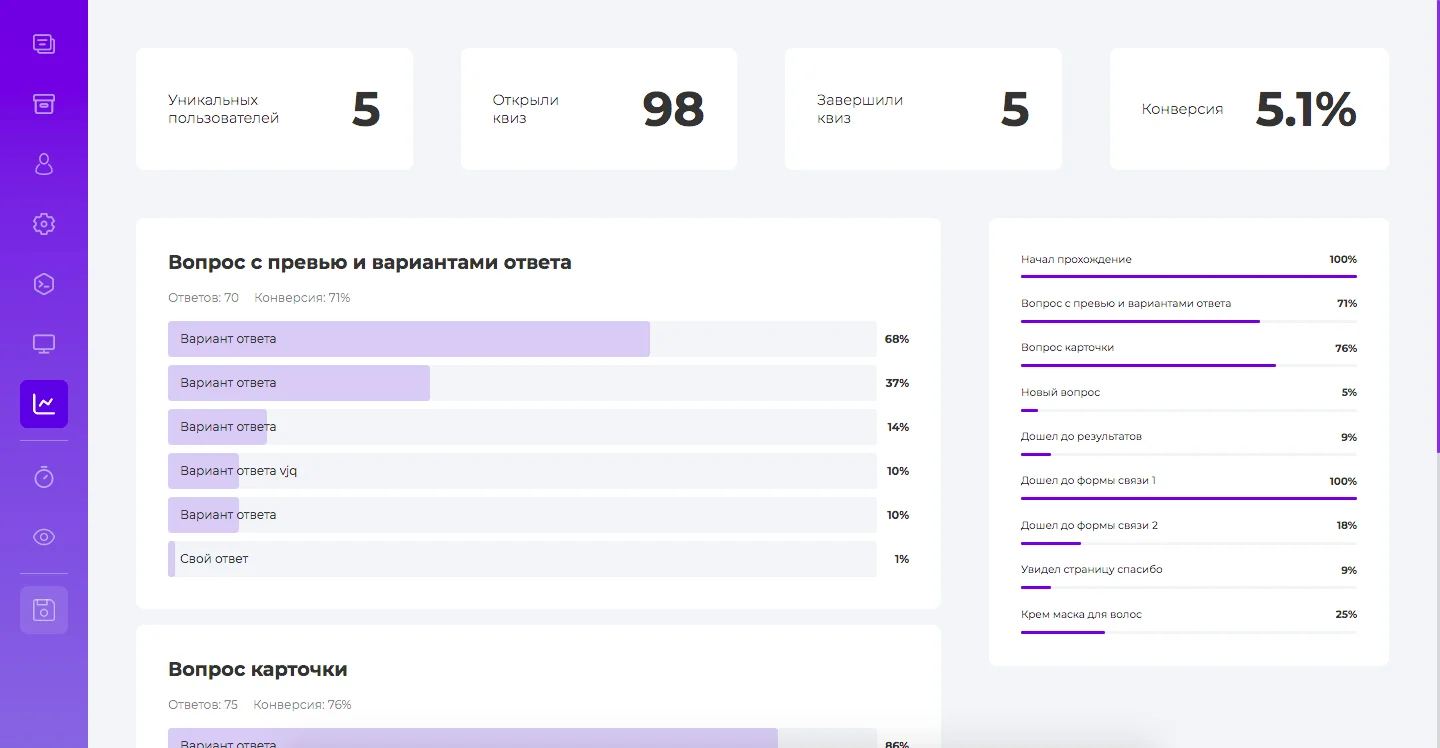Click 'Конверсия: 71%' text
This screenshot has width=1440, height=748.
tap(302, 298)
